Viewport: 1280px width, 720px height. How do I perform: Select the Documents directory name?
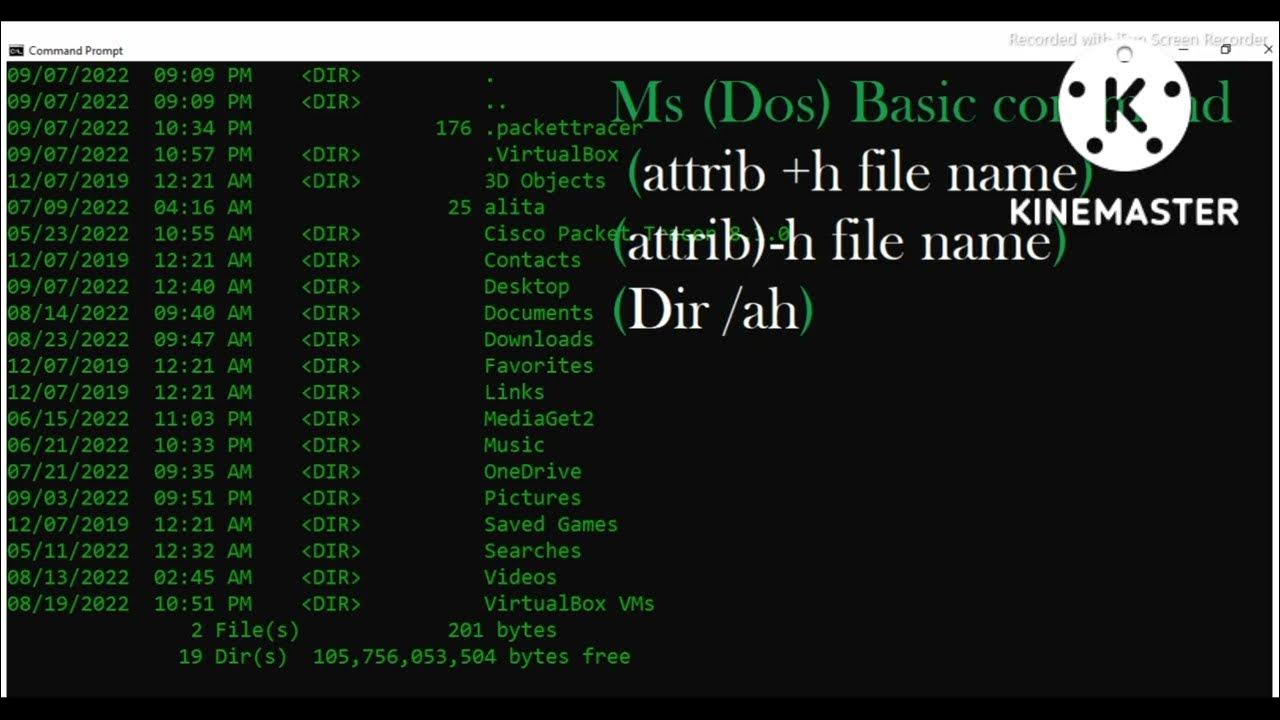(x=538, y=313)
